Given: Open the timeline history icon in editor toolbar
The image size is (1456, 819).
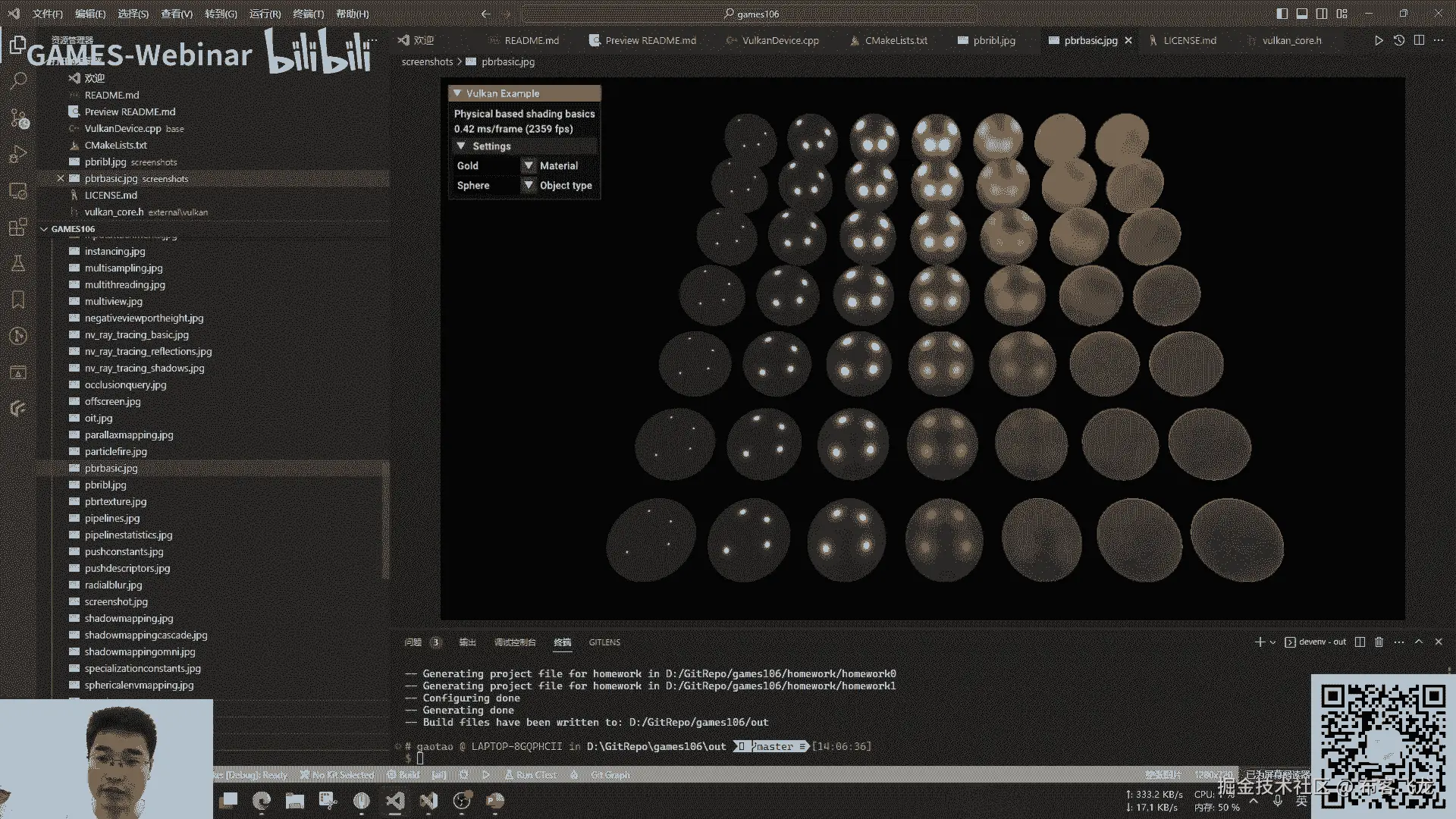Looking at the screenshot, I should (x=1399, y=40).
